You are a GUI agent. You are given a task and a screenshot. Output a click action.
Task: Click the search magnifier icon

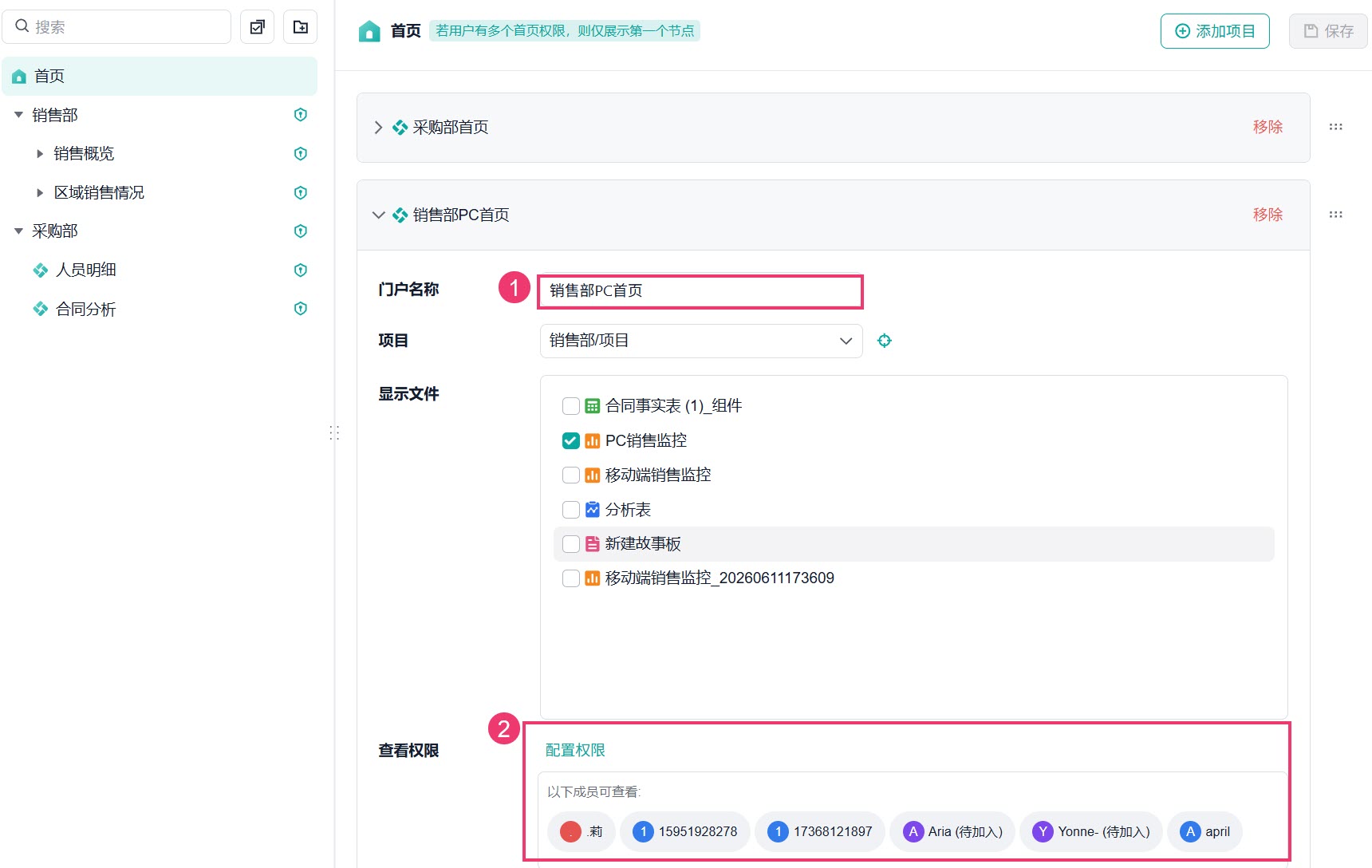[x=22, y=26]
